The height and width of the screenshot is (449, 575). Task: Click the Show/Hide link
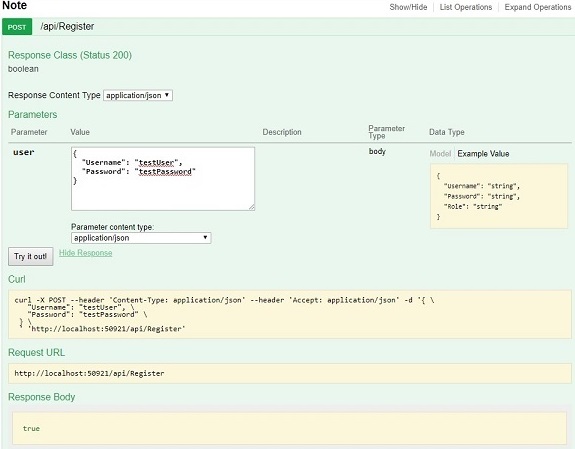pos(408,7)
